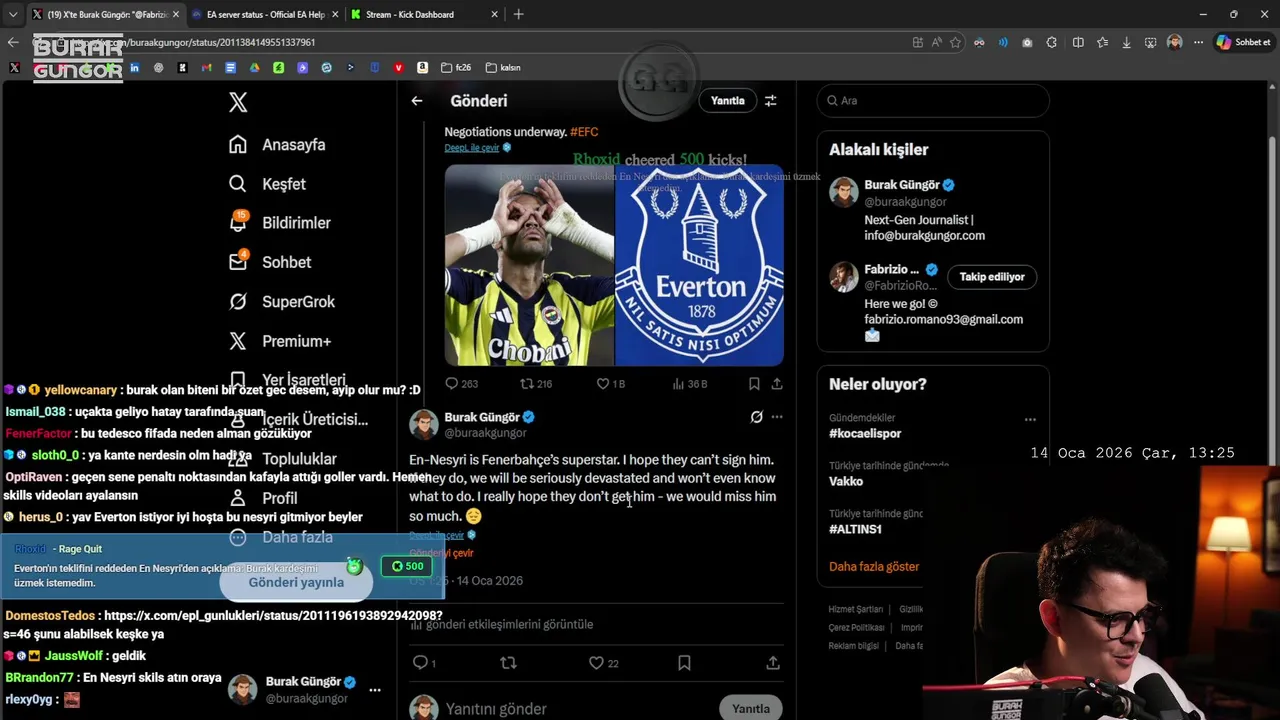Open the #EFC hashtag link
1280x720 pixels.
[x=584, y=132]
